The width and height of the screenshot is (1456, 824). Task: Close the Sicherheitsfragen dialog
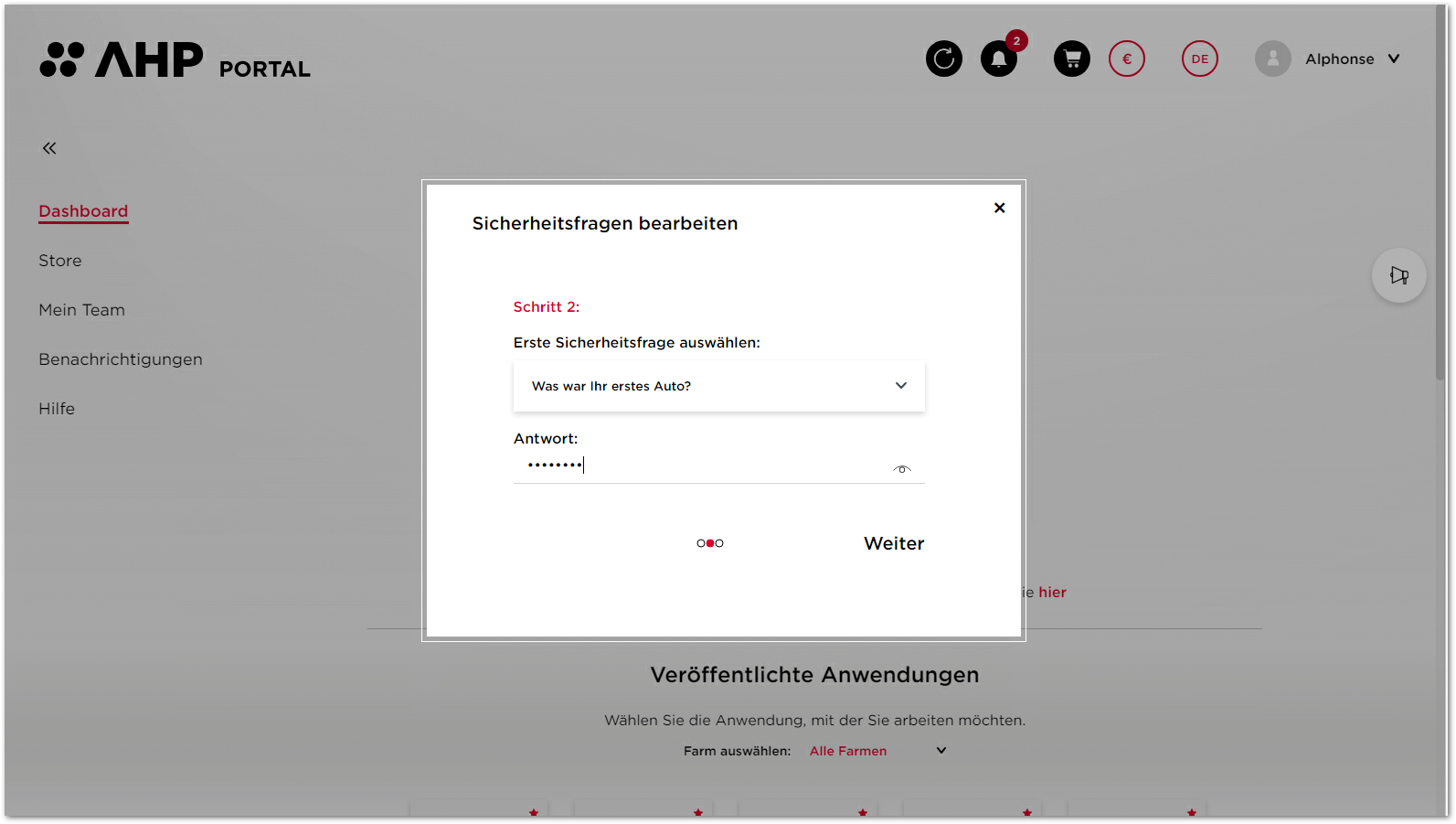click(x=1000, y=208)
